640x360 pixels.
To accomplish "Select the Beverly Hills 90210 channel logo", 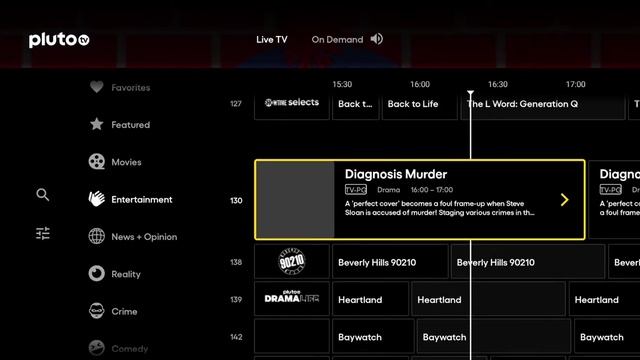I will click(291, 261).
